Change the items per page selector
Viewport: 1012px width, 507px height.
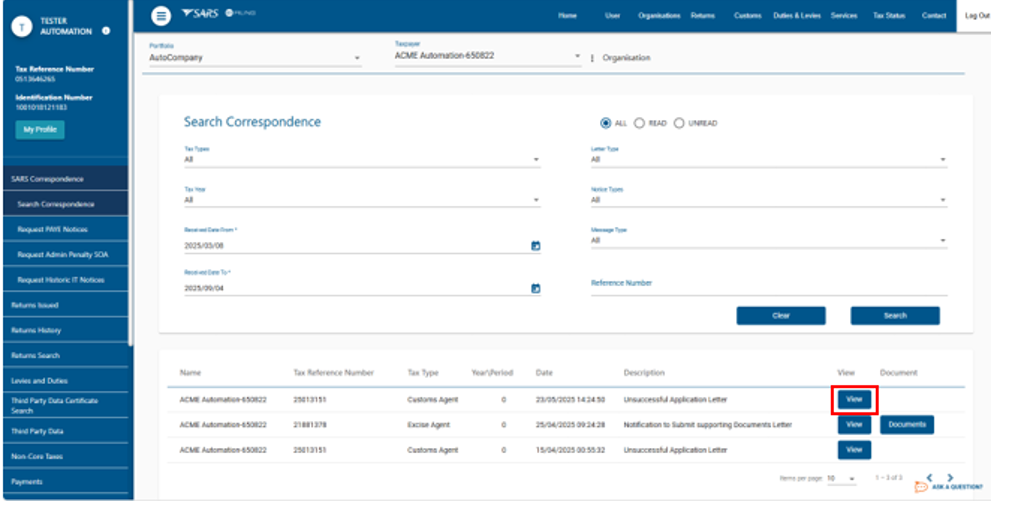tap(841, 479)
